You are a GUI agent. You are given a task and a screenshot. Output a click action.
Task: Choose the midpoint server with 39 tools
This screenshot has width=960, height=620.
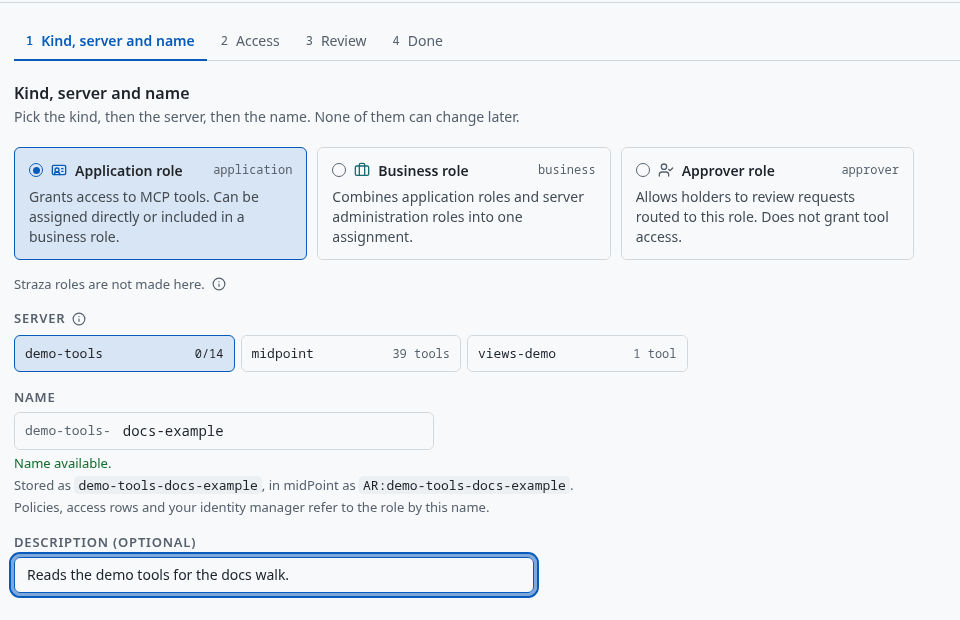coord(351,353)
